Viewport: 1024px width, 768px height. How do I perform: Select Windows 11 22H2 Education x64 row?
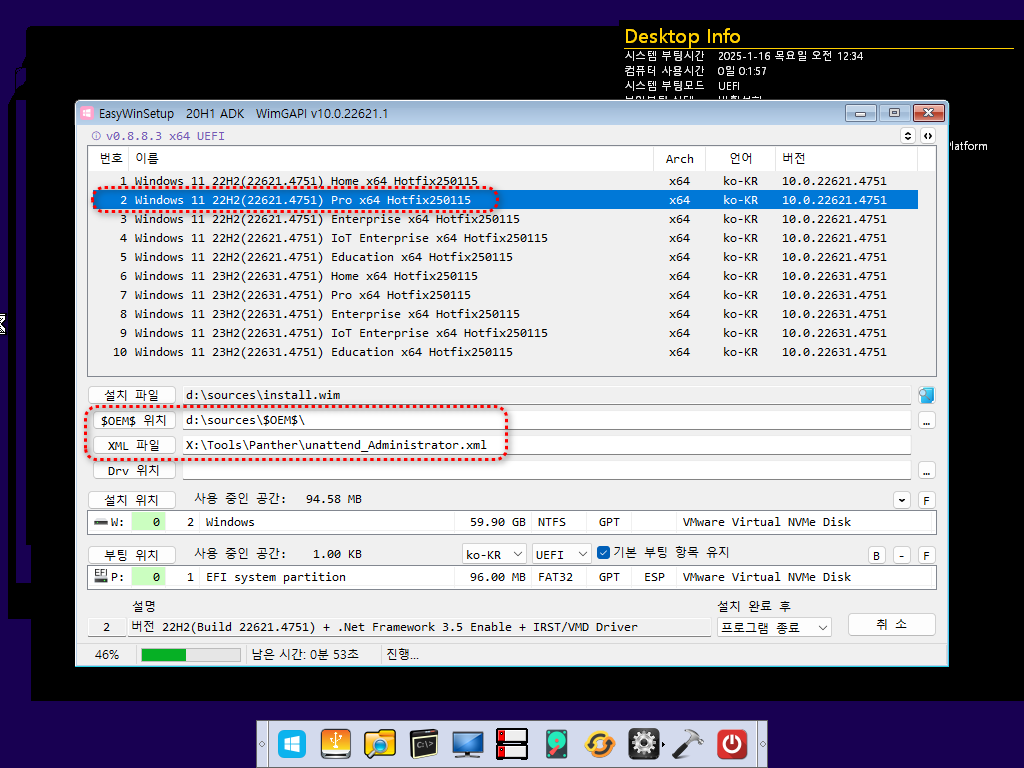(503, 257)
